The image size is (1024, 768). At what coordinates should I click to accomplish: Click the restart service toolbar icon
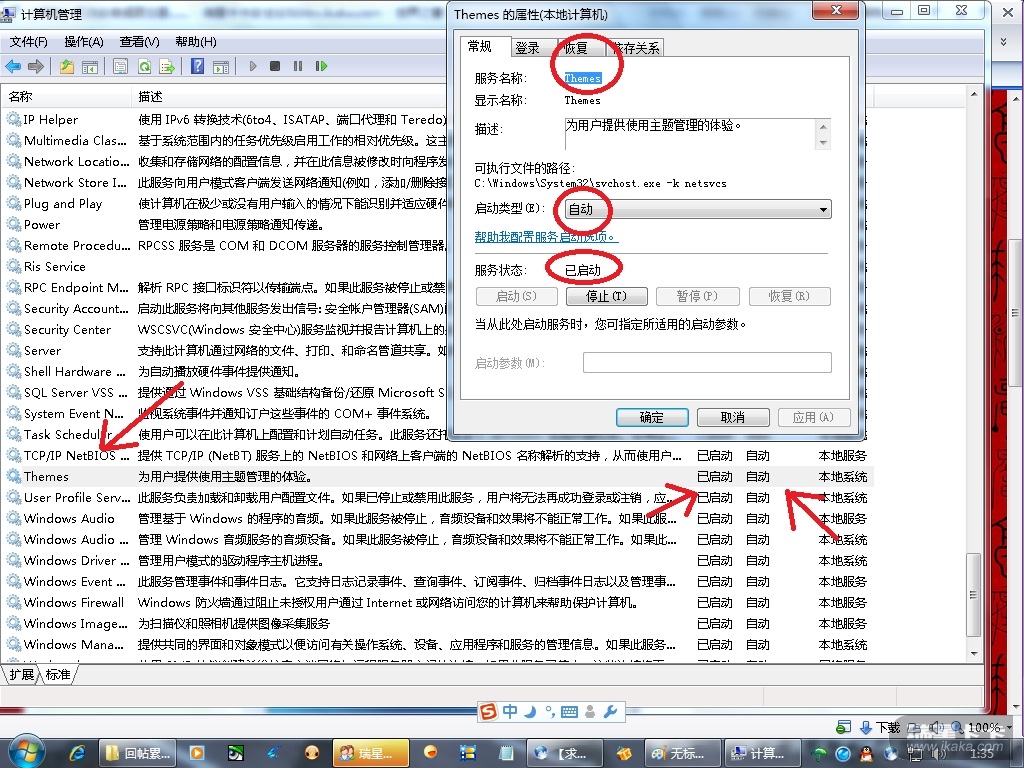tap(321, 66)
